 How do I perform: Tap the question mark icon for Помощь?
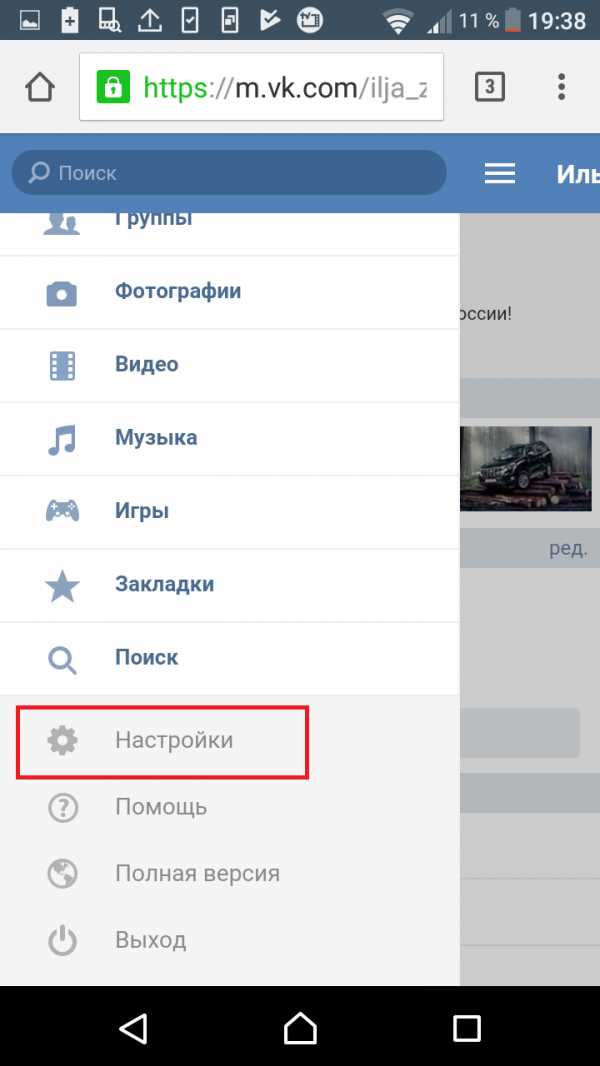click(63, 808)
